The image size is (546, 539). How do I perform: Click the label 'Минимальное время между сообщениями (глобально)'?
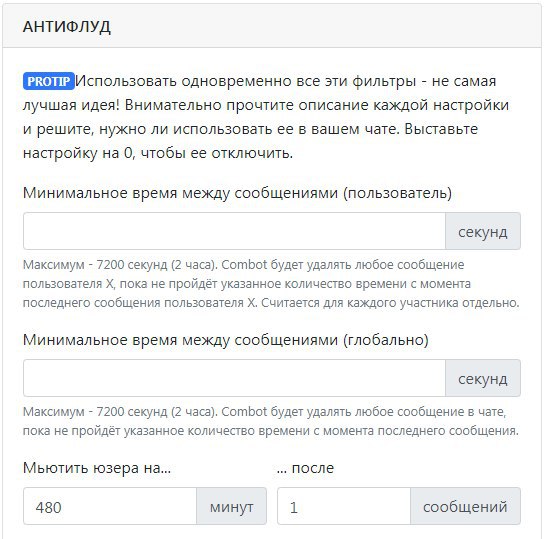226,340
